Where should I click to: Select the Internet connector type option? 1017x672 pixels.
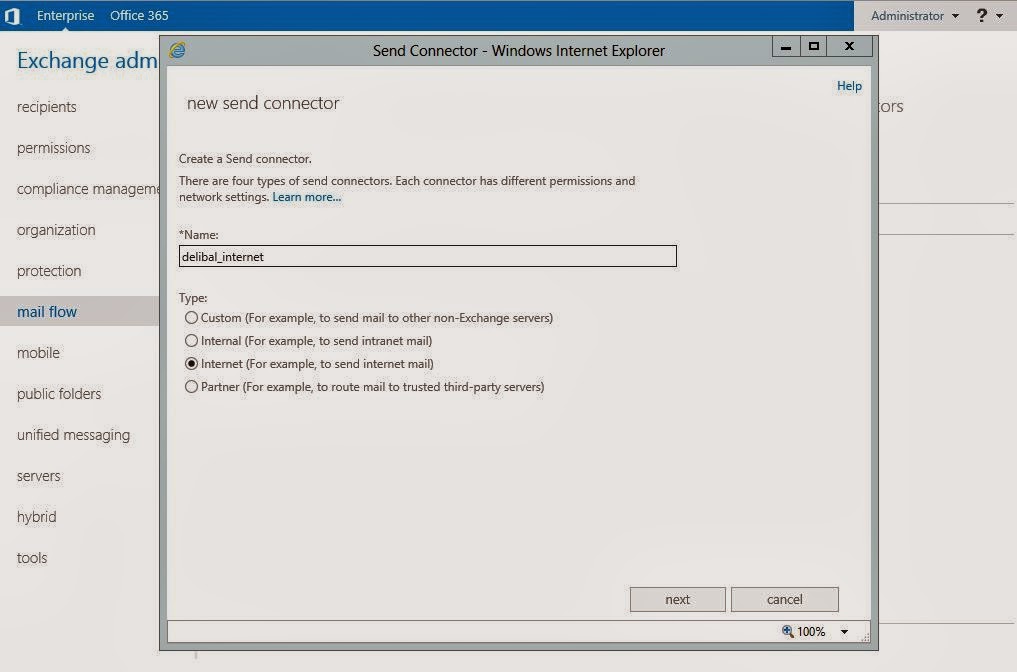[192, 364]
